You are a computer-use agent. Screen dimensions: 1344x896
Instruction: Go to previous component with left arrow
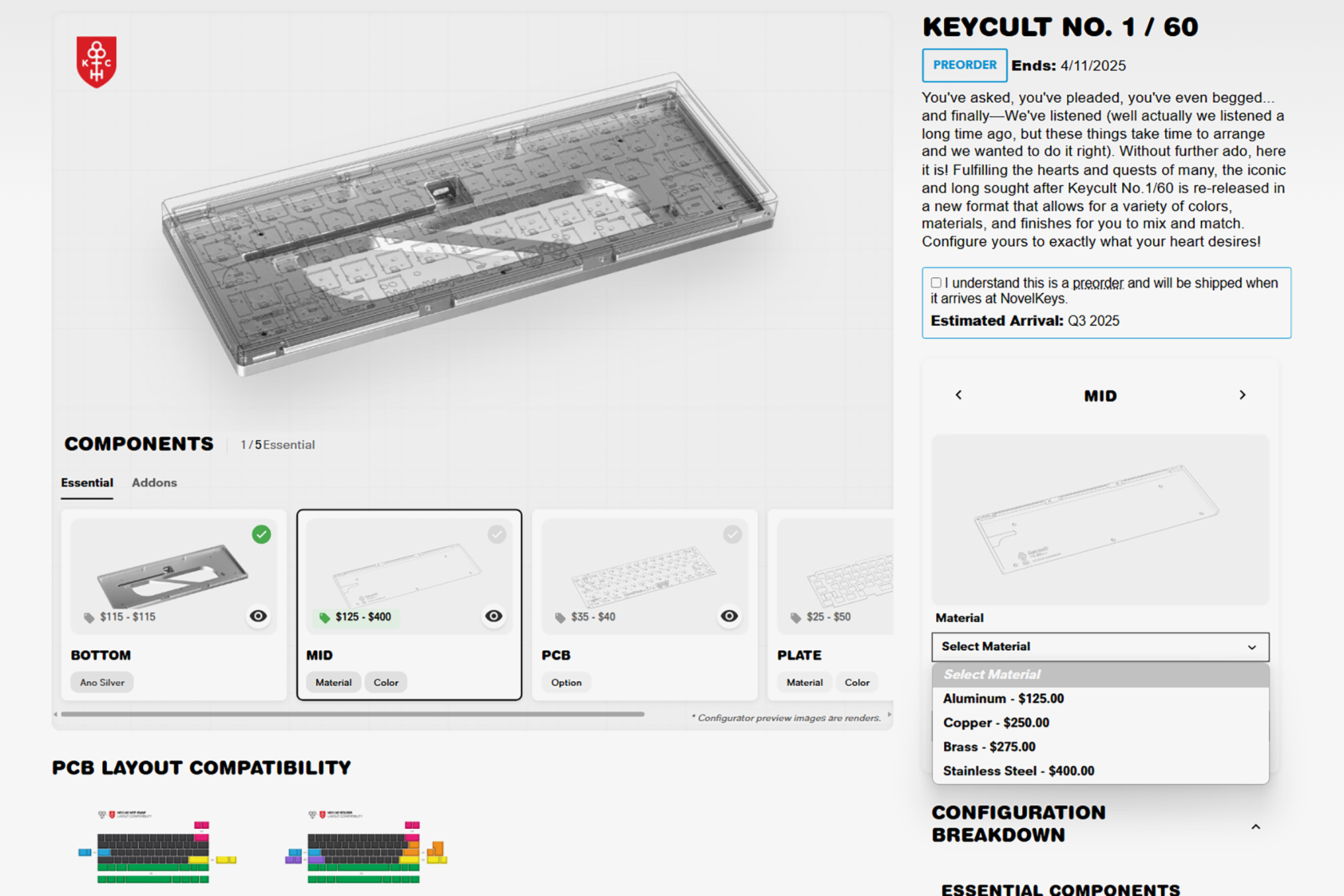tap(958, 395)
